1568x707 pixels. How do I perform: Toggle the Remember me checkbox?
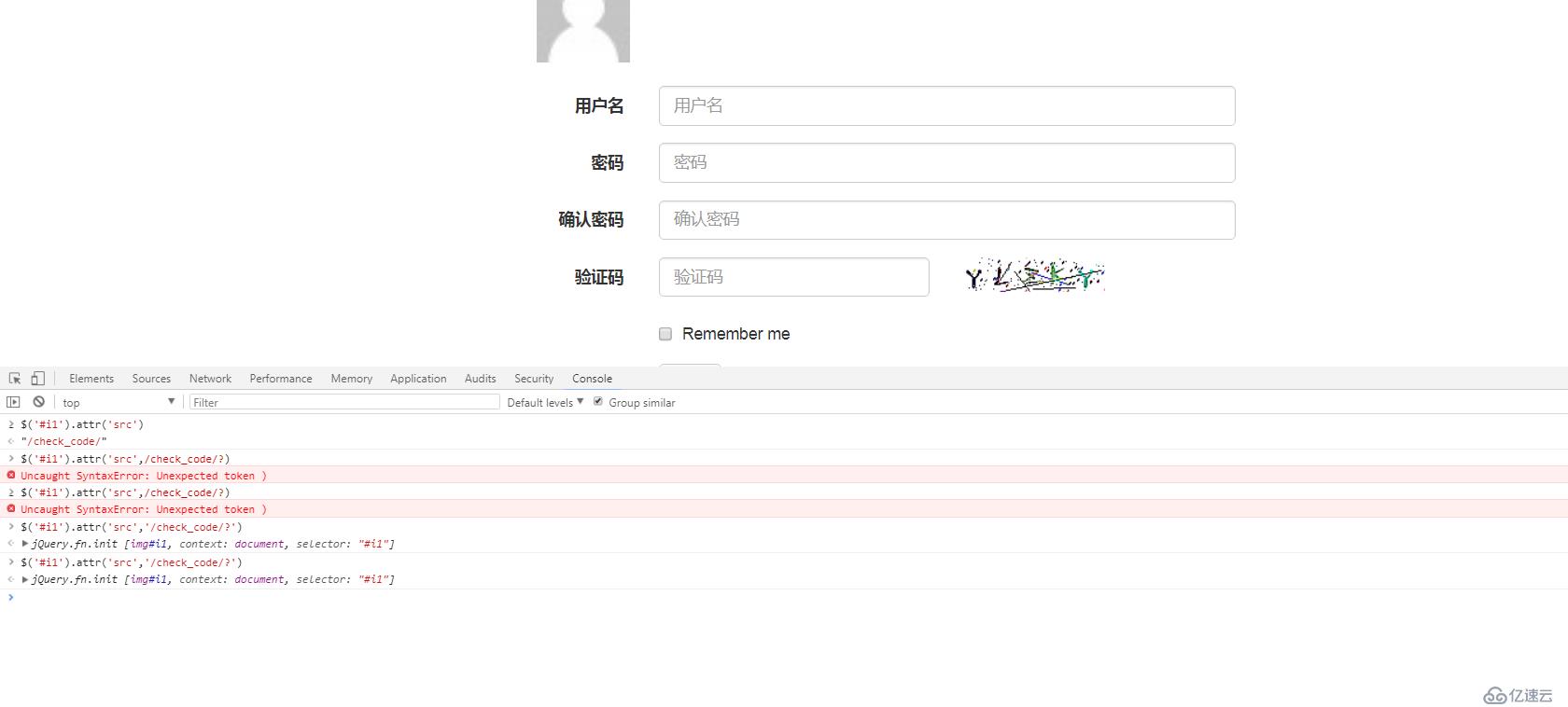point(665,334)
